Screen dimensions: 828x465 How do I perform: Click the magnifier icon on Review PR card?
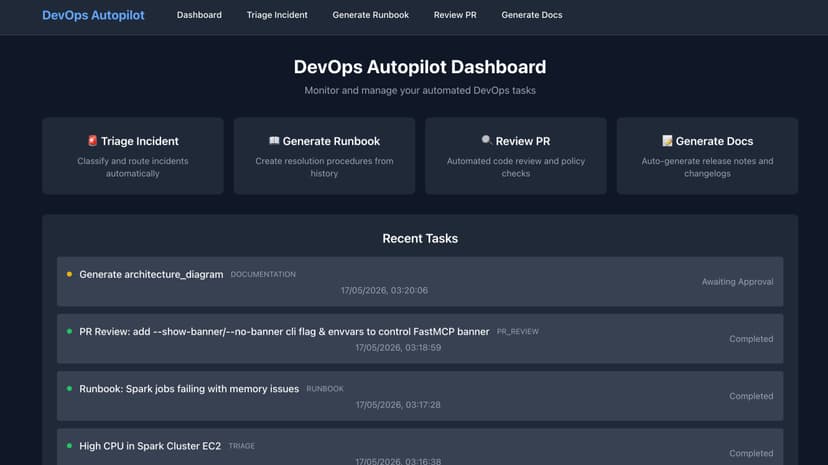(486, 140)
